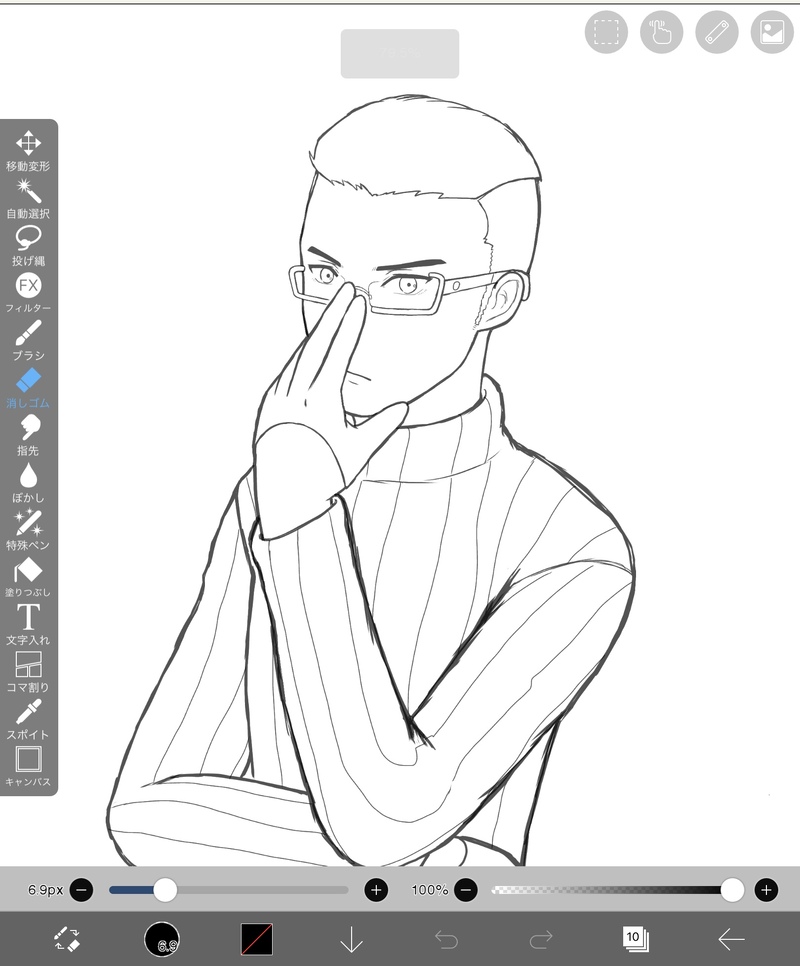Select the 自動選択 magic wand tool
800x966 pixels.
point(28,198)
